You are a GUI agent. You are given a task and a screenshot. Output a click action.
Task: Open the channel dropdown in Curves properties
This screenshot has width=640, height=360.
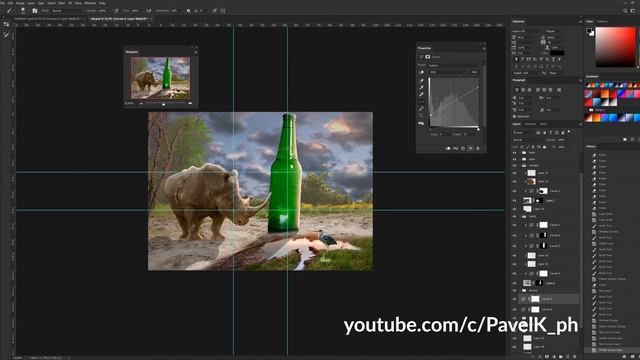[x=448, y=72]
